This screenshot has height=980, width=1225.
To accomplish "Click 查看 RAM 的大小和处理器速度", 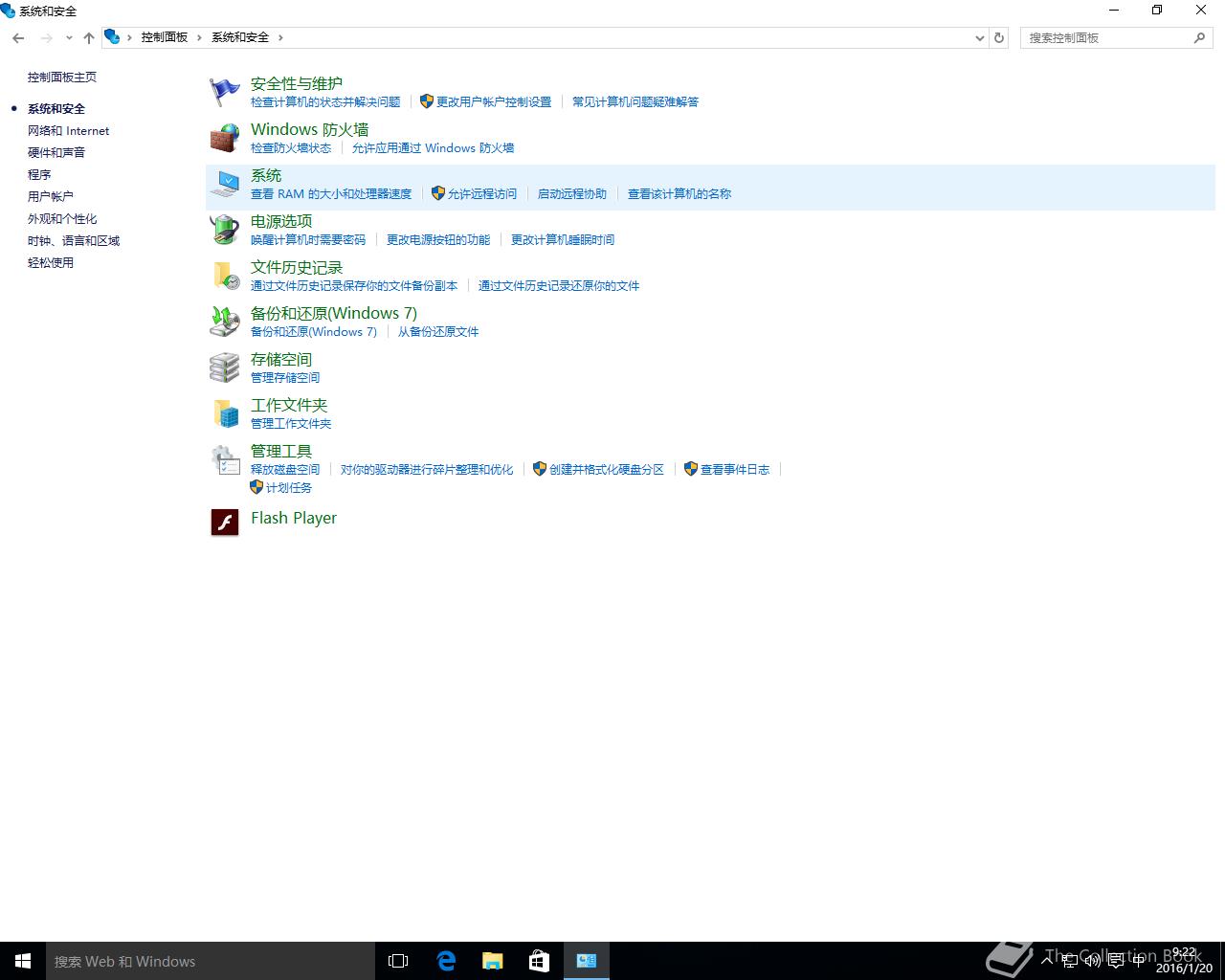I will (x=331, y=194).
